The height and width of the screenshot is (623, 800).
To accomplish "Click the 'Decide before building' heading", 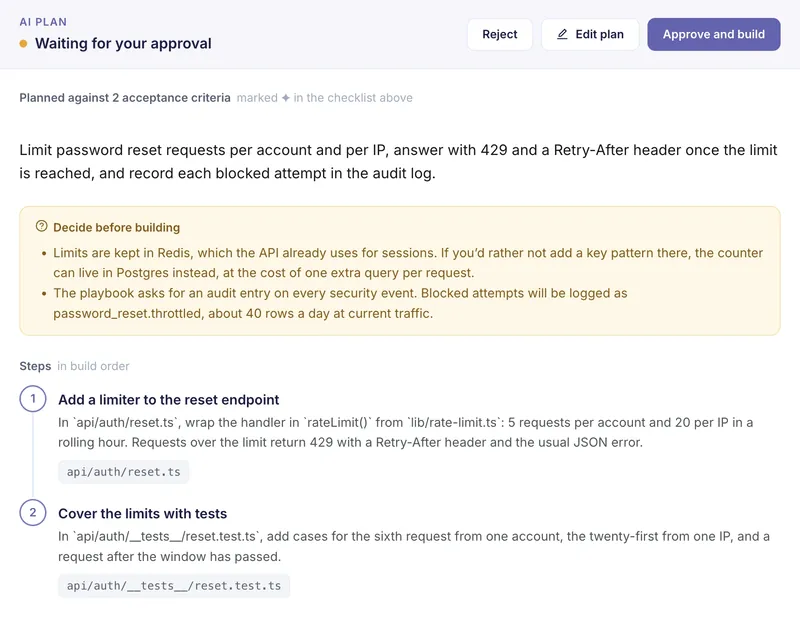I will click(x=116, y=228).
